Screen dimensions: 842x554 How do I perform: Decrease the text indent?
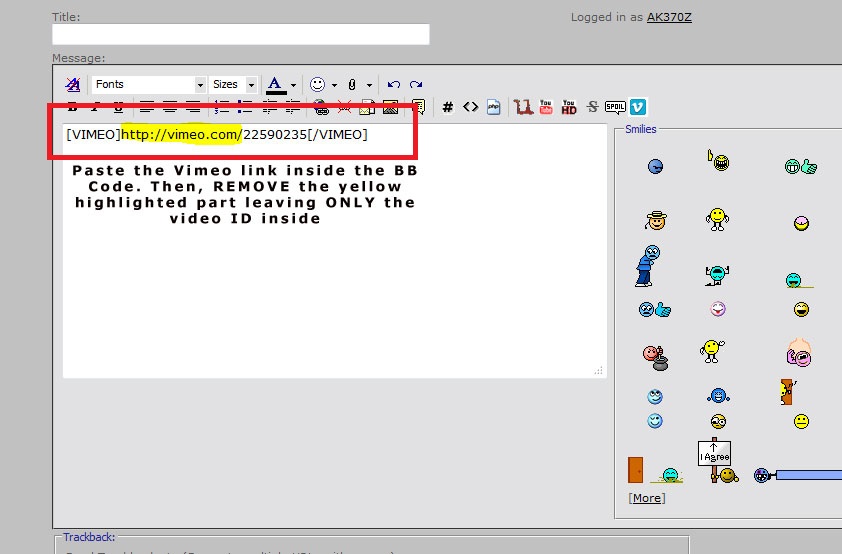tap(270, 107)
